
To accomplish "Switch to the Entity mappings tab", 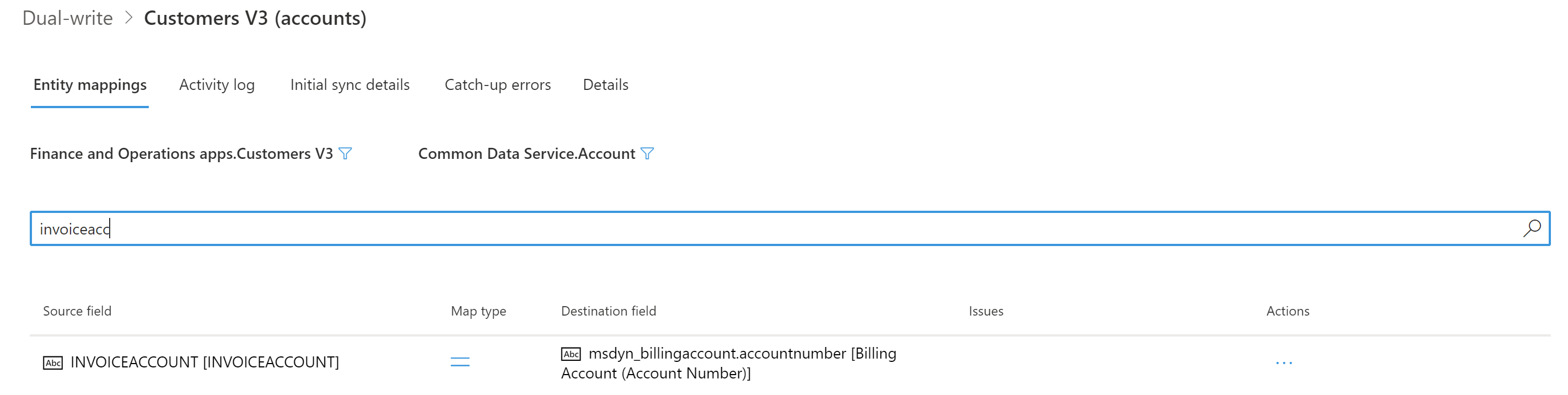I will point(90,85).
